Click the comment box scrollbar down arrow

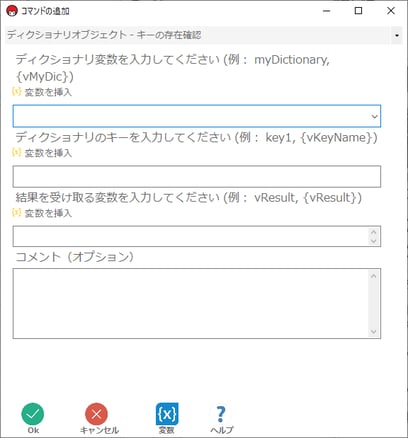[373, 332]
